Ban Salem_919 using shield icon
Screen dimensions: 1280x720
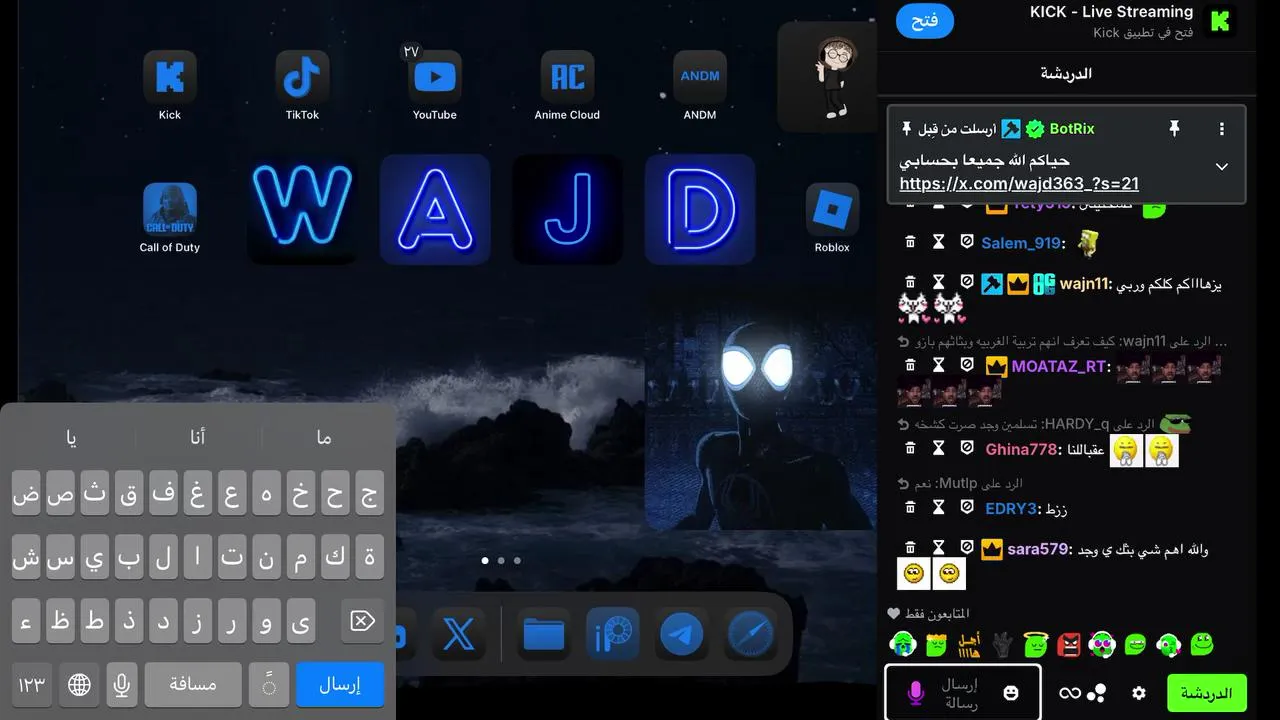coord(967,242)
